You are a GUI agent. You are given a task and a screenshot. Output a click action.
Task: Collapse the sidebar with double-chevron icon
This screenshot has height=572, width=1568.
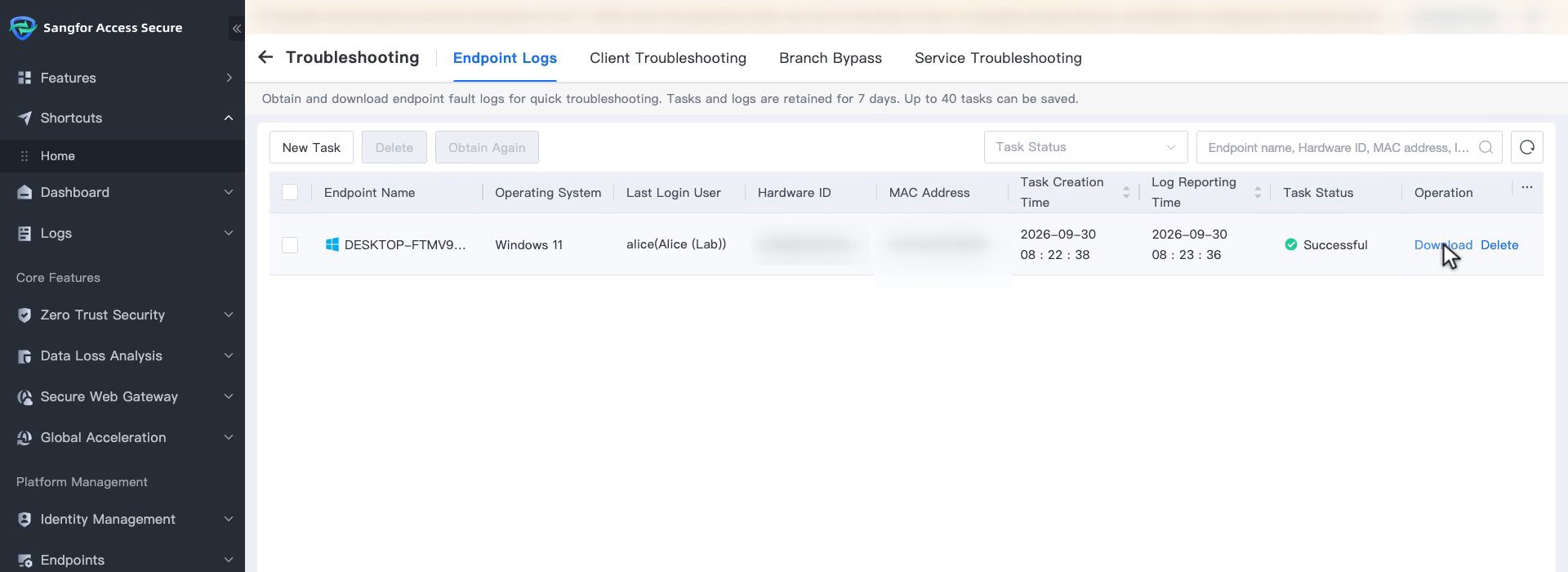(x=236, y=29)
